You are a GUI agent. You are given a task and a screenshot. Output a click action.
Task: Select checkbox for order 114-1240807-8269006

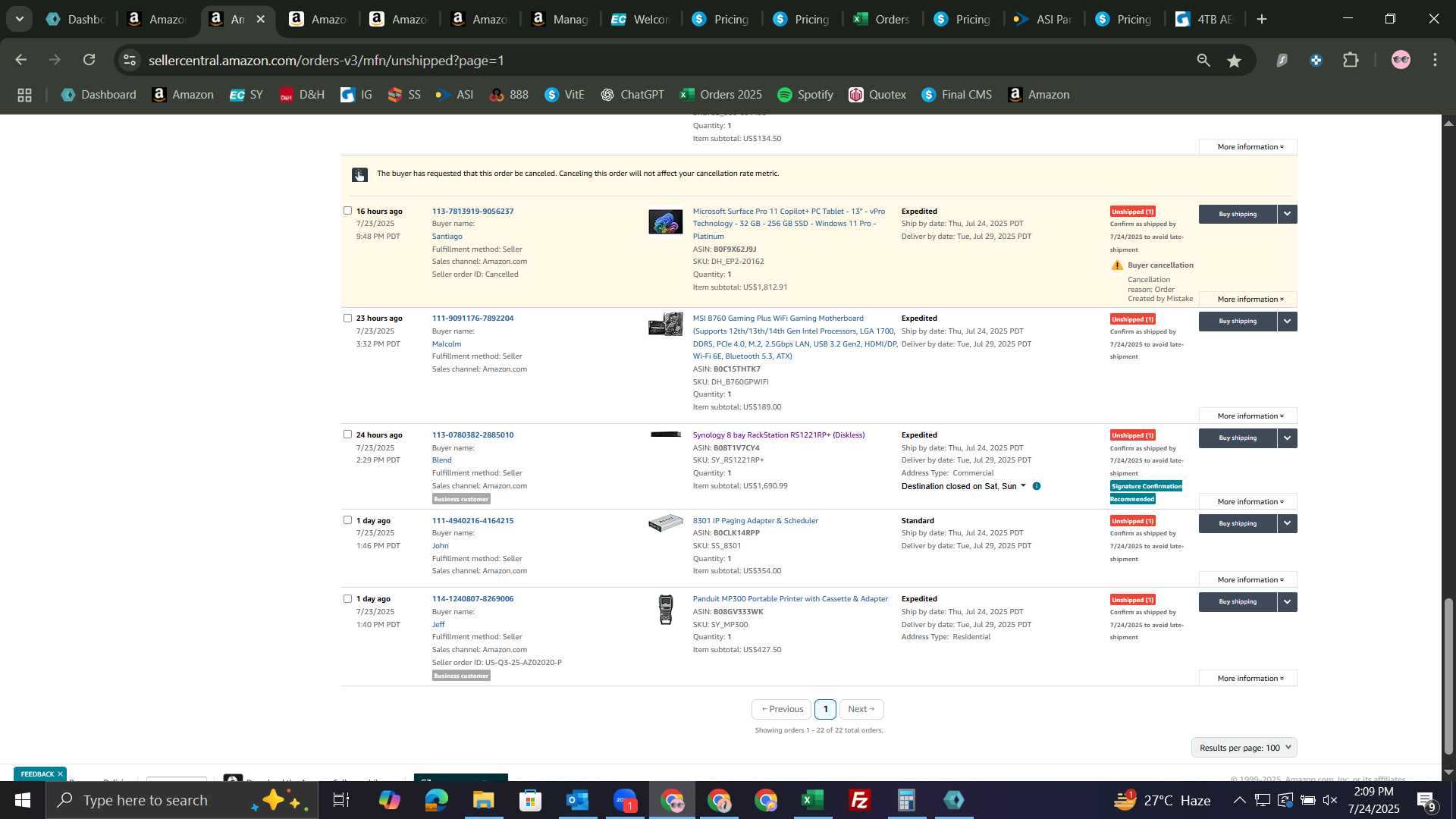point(347,598)
